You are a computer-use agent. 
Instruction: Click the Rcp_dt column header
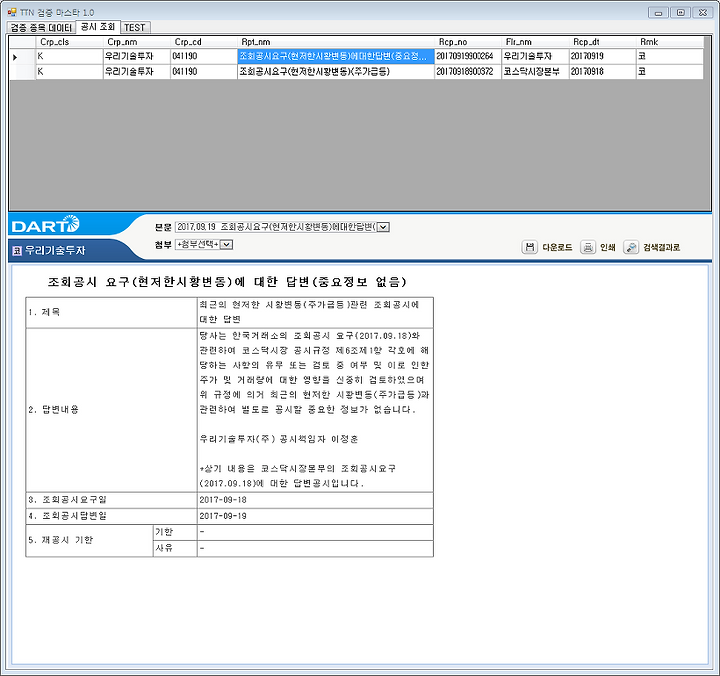pos(602,42)
